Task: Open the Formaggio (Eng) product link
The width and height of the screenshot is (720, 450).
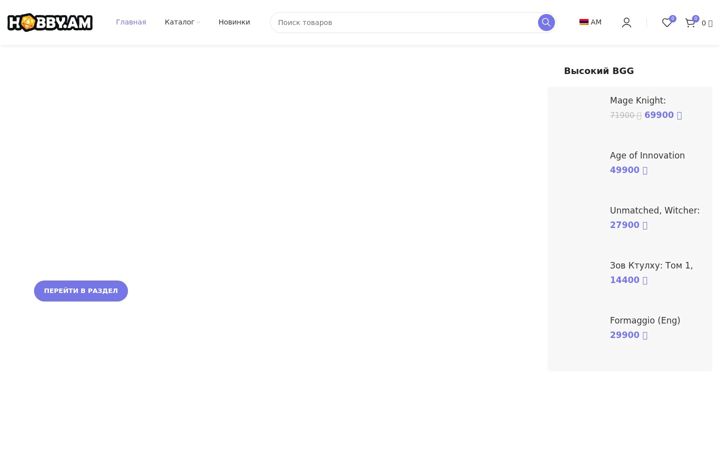Action: pyautogui.click(x=645, y=321)
